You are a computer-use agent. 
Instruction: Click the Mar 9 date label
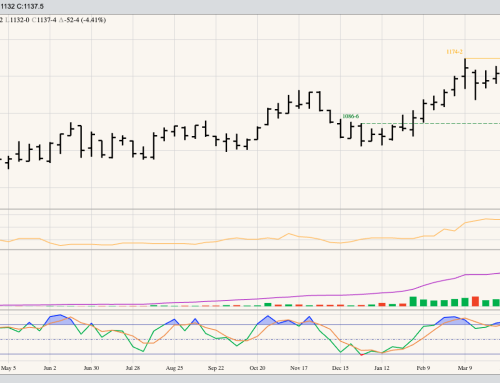point(465,368)
